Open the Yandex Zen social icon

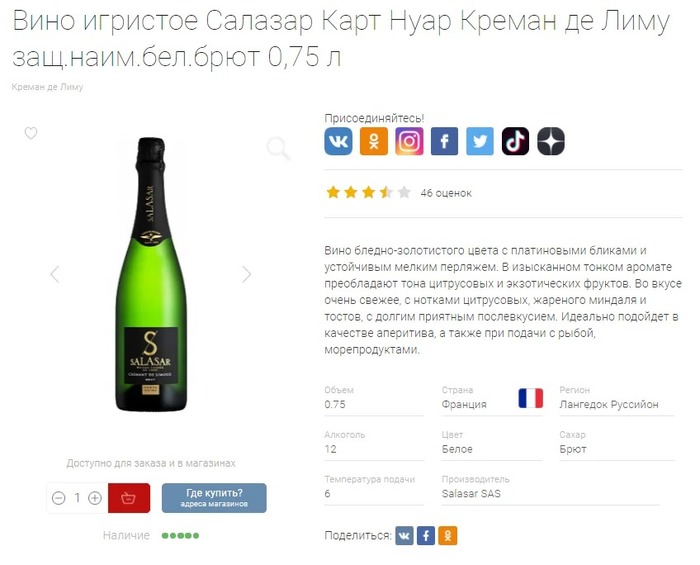point(551,141)
